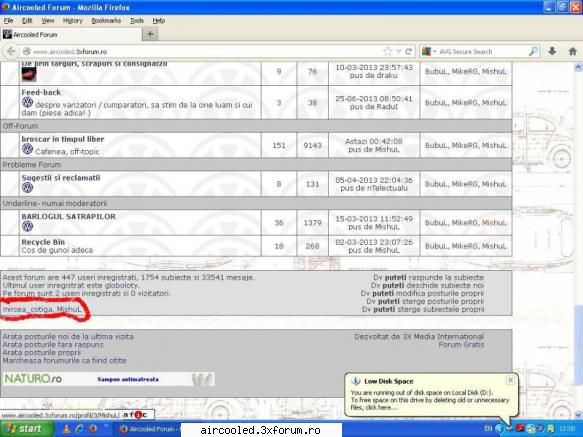Image resolution: width=583 pixels, height=437 pixels.
Task: Open the URL history dropdown arrow
Action: click(399, 52)
